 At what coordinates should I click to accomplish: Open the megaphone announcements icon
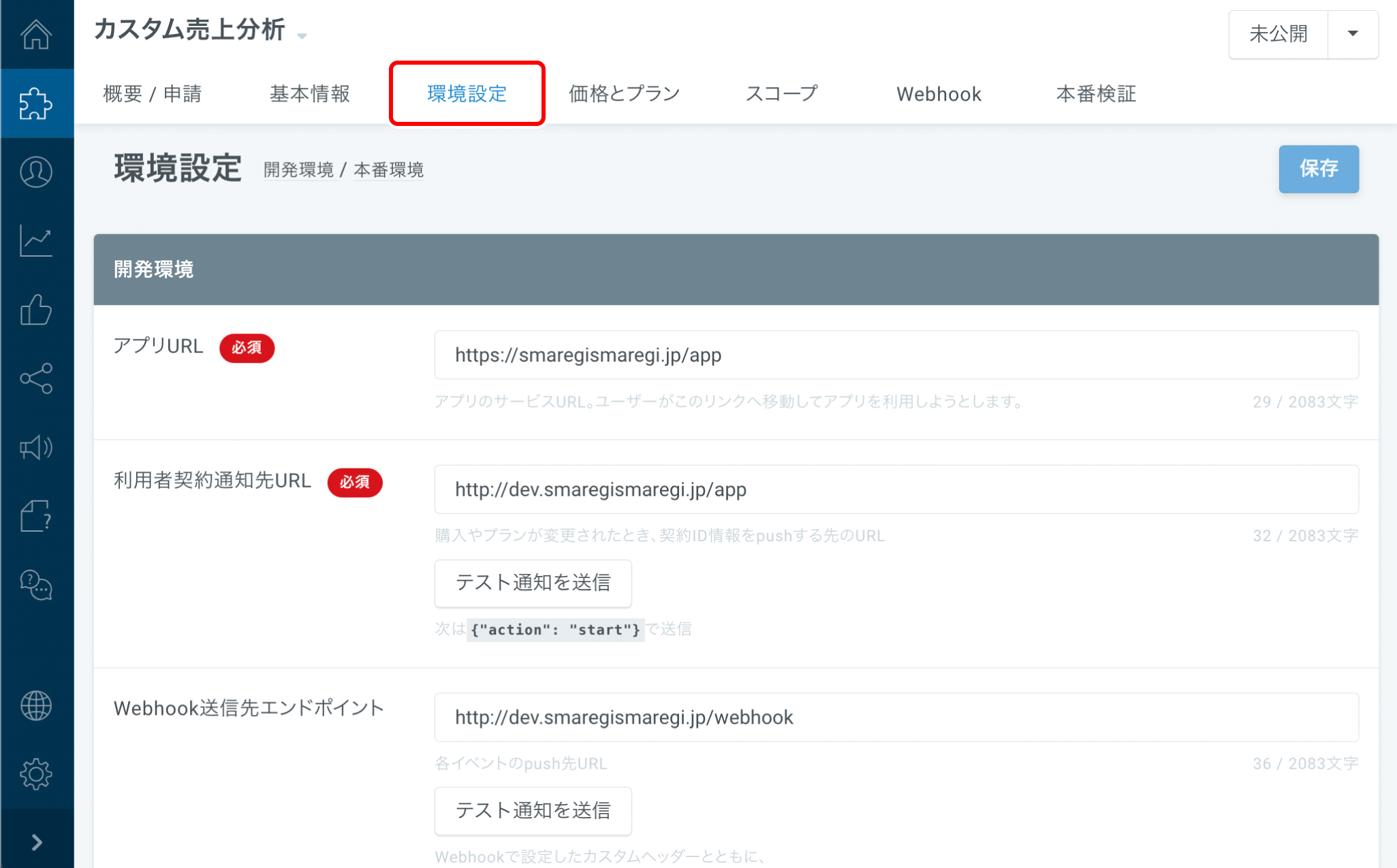pos(36,447)
